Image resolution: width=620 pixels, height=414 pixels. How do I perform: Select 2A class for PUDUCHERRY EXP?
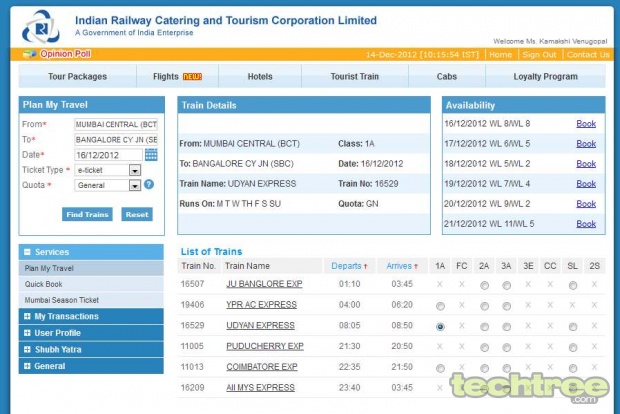tap(484, 348)
